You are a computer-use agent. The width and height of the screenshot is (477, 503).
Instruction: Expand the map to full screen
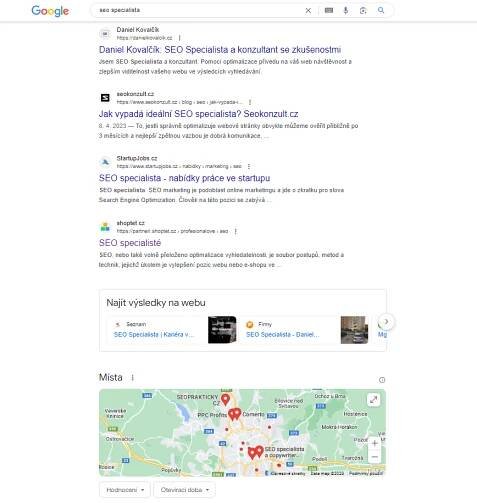click(374, 399)
